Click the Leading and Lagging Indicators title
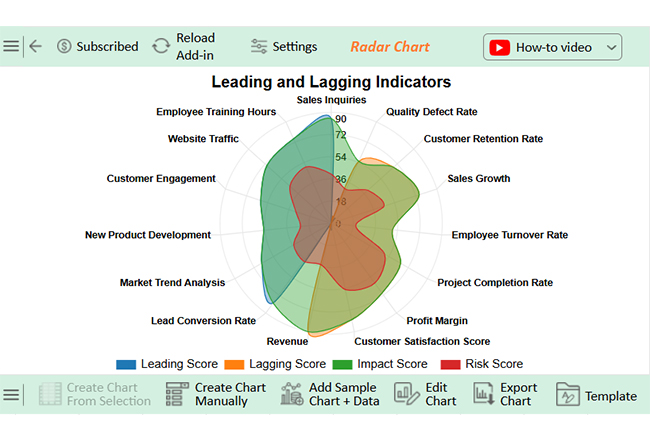Image resolution: width=650 pixels, height=441 pixels. click(x=331, y=82)
